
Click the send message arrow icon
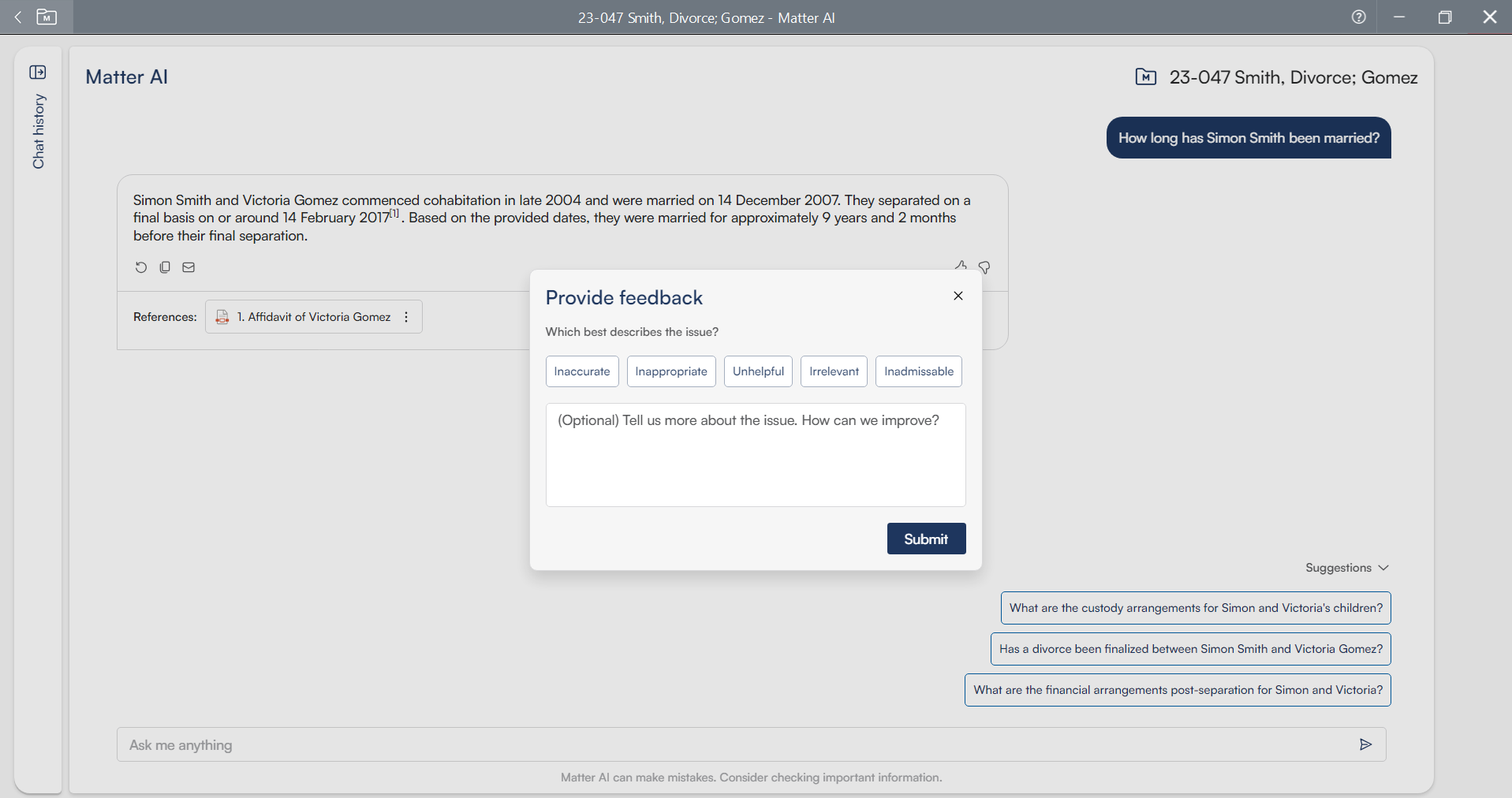coord(1365,744)
